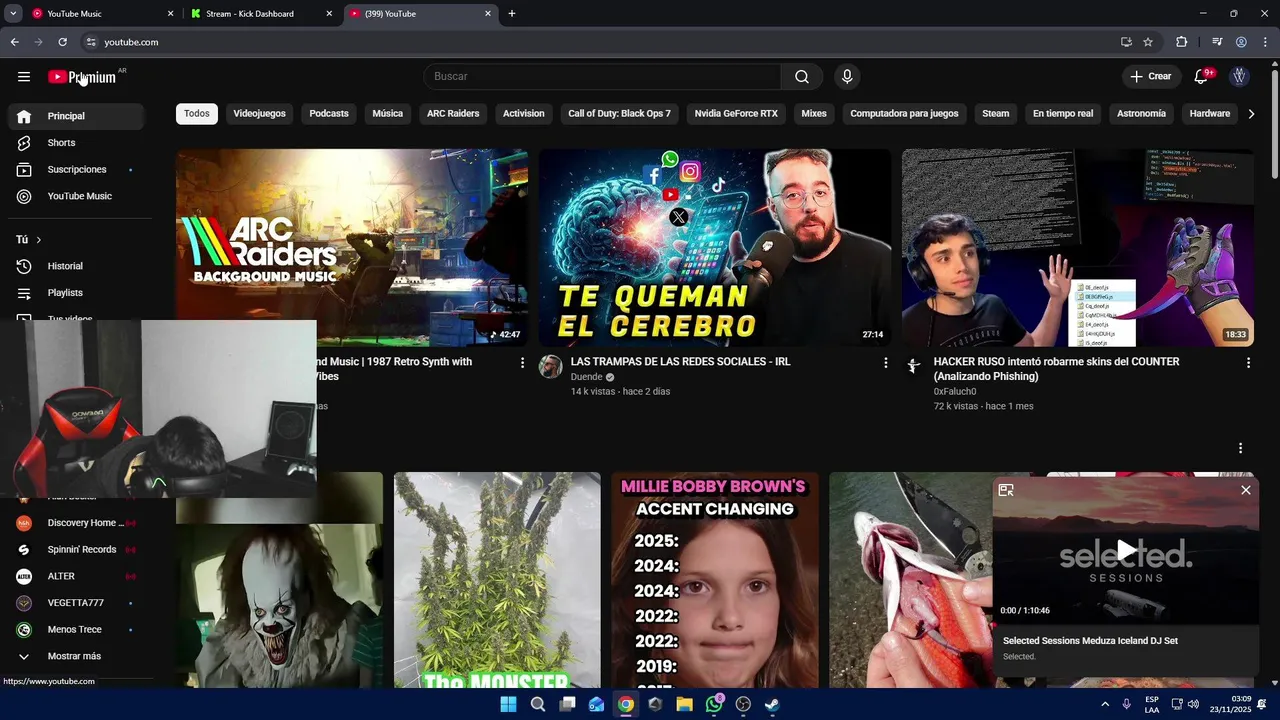
Task: Open Discovery Home subscription channel
Action: tap(76, 523)
